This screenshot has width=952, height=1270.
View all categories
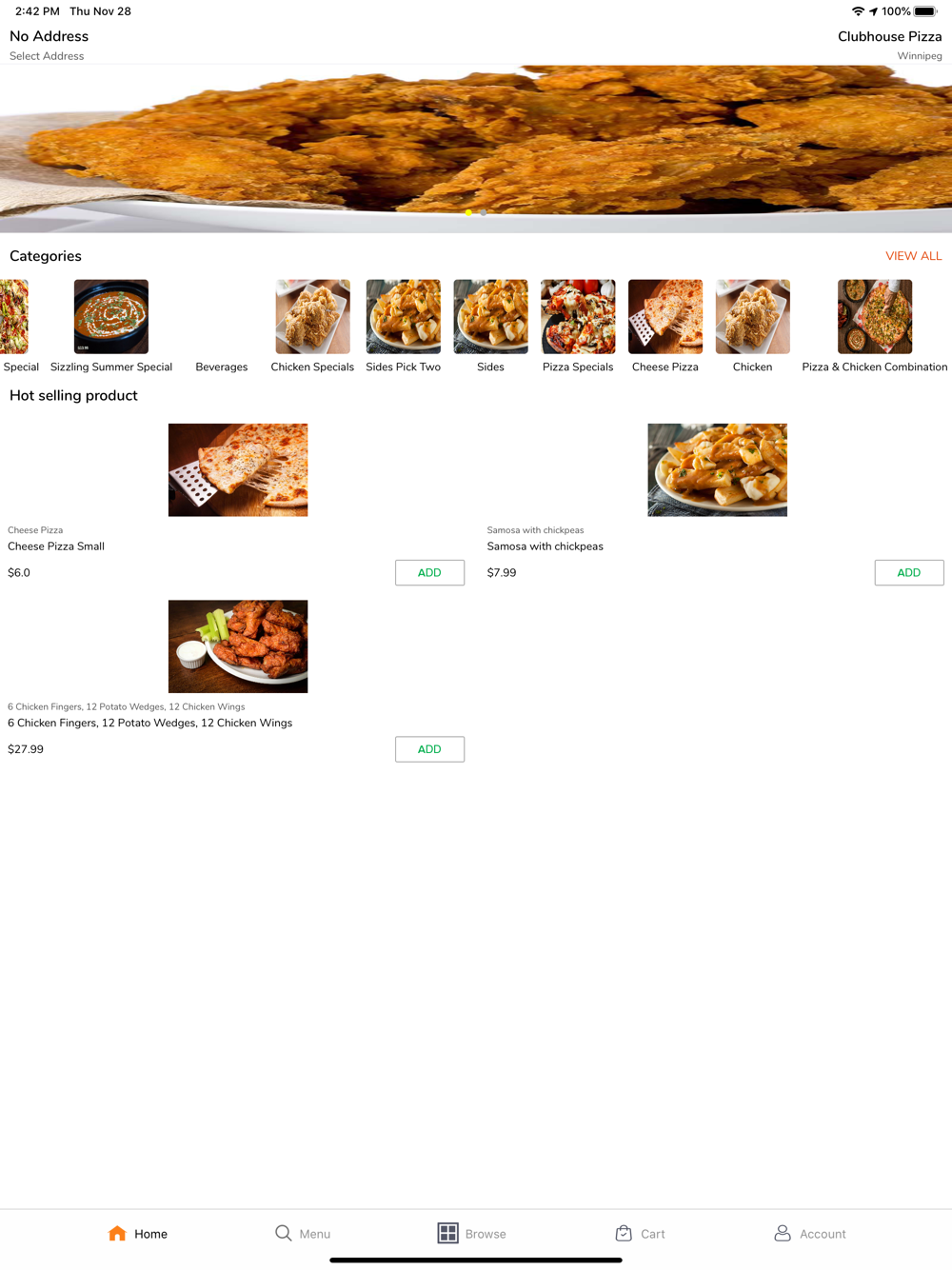914,256
